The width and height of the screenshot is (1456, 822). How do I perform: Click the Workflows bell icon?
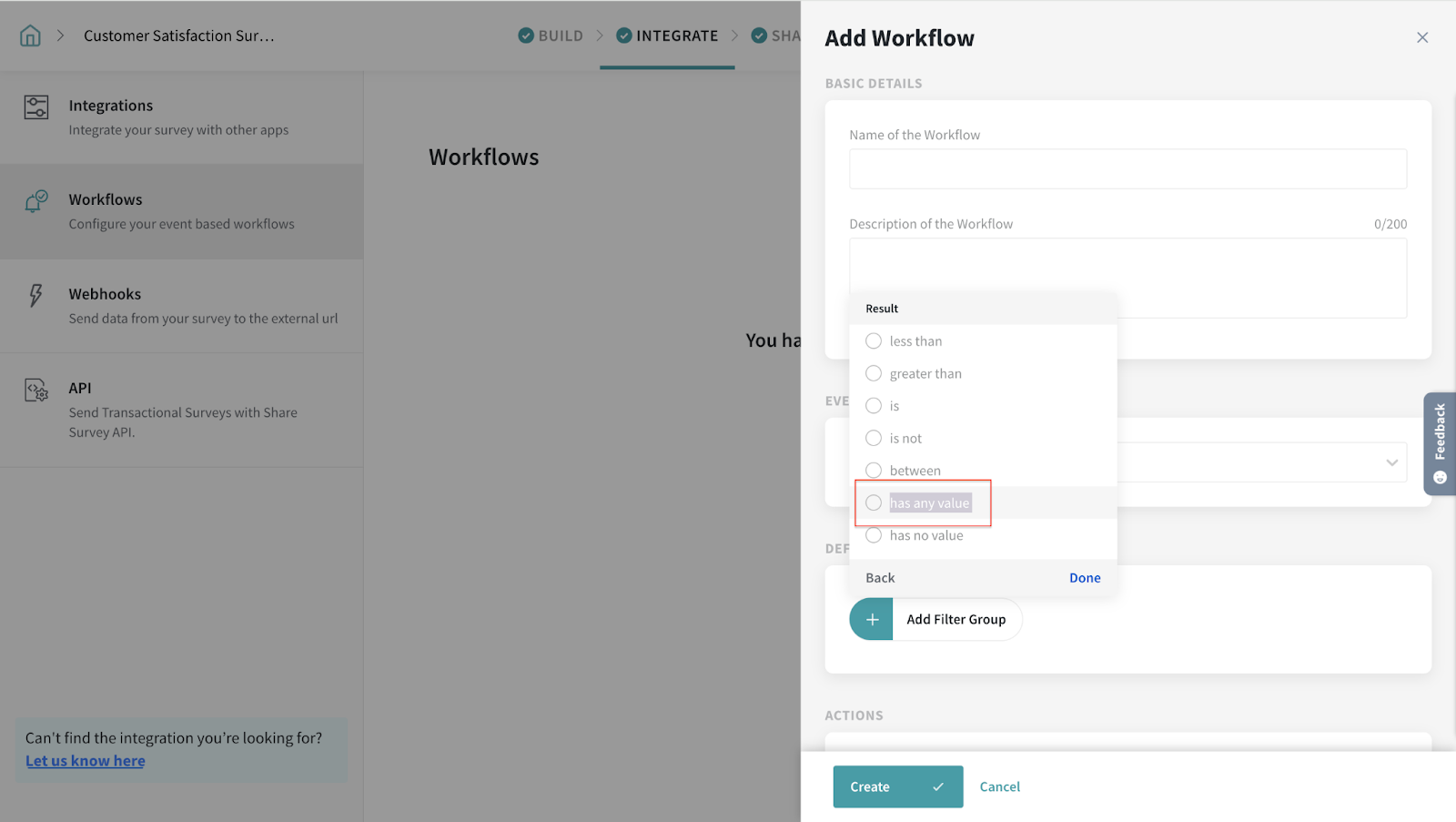(36, 201)
